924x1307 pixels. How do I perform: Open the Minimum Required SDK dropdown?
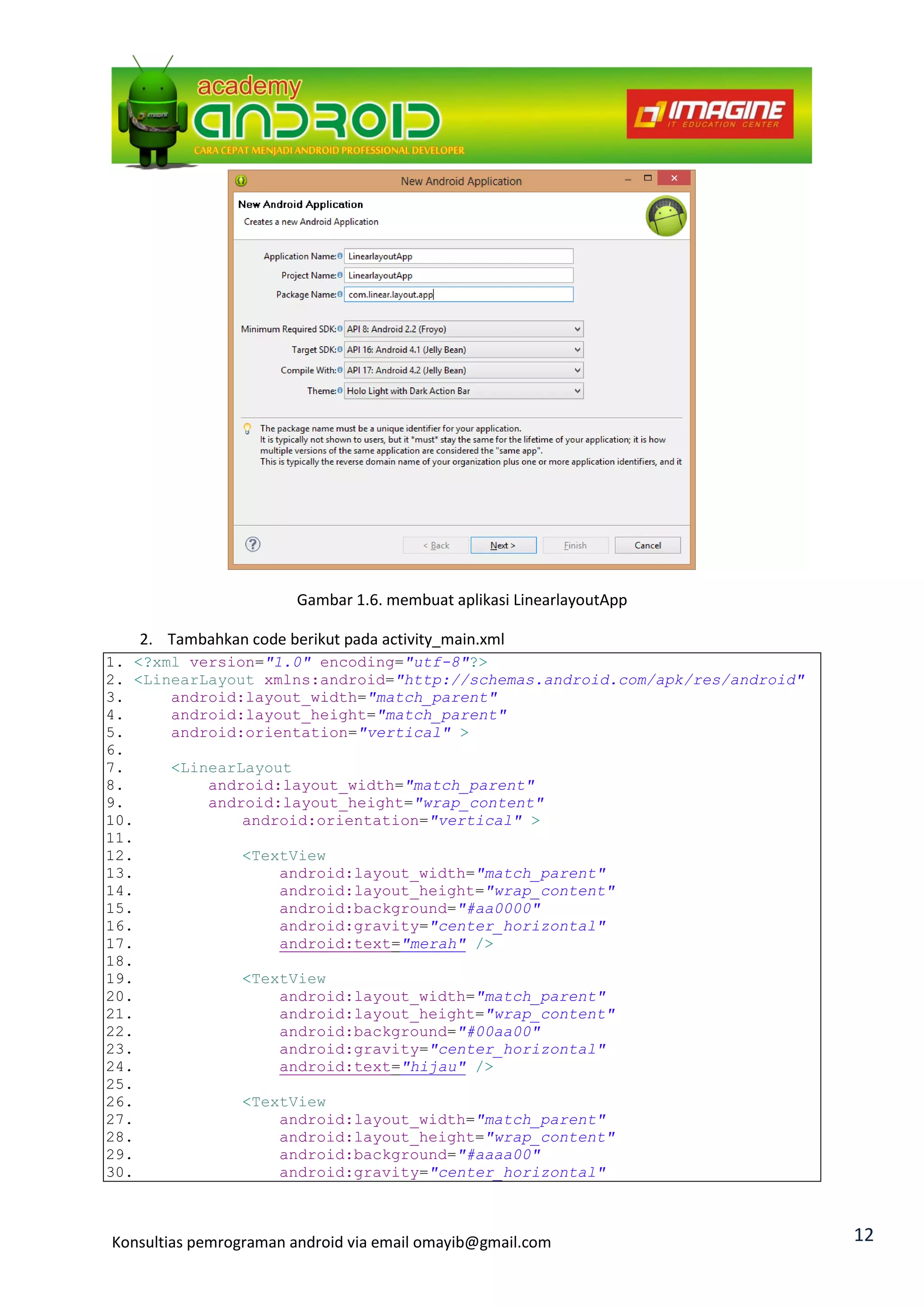(x=464, y=329)
